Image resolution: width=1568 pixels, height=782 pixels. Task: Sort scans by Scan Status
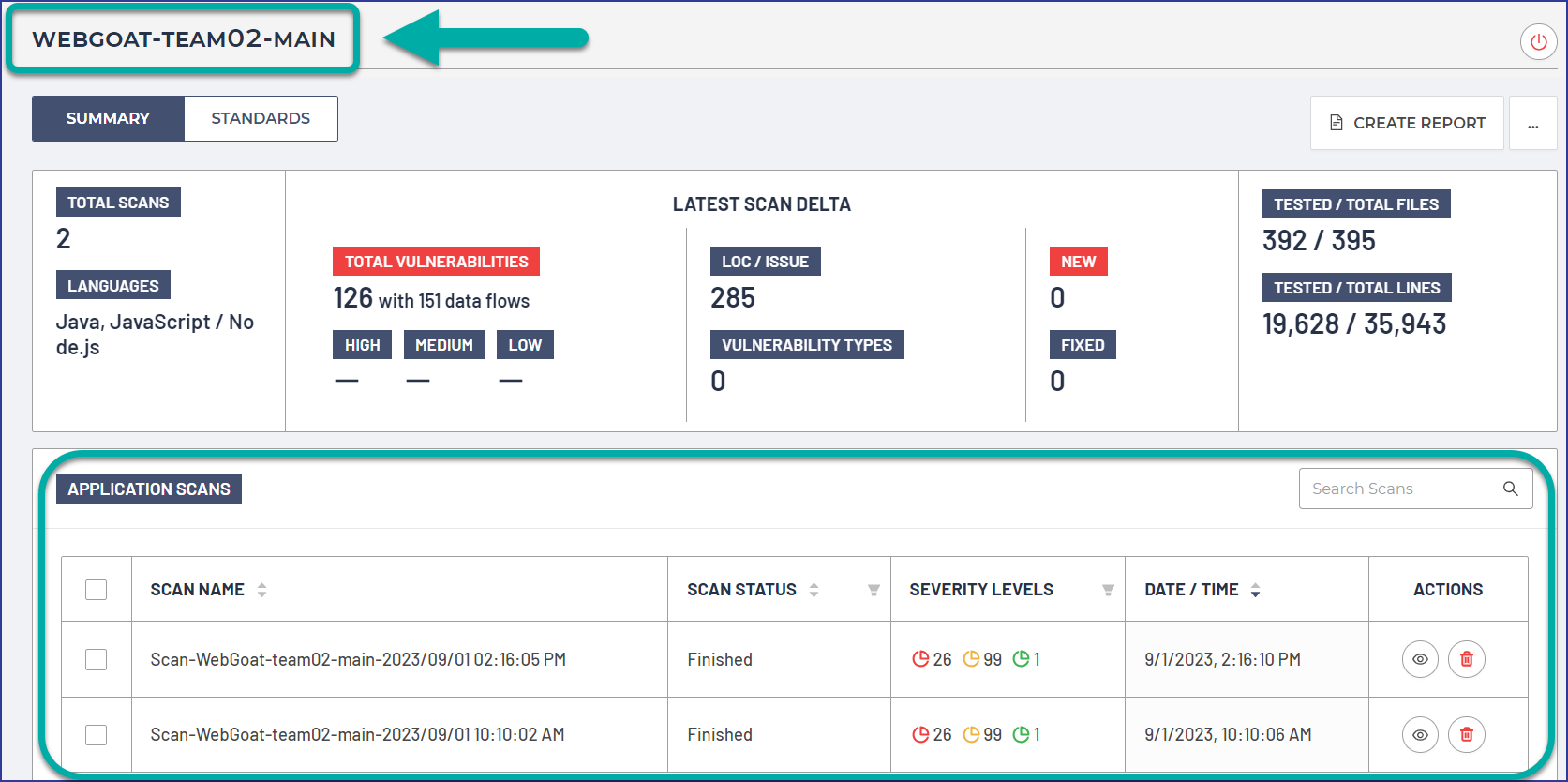click(814, 590)
